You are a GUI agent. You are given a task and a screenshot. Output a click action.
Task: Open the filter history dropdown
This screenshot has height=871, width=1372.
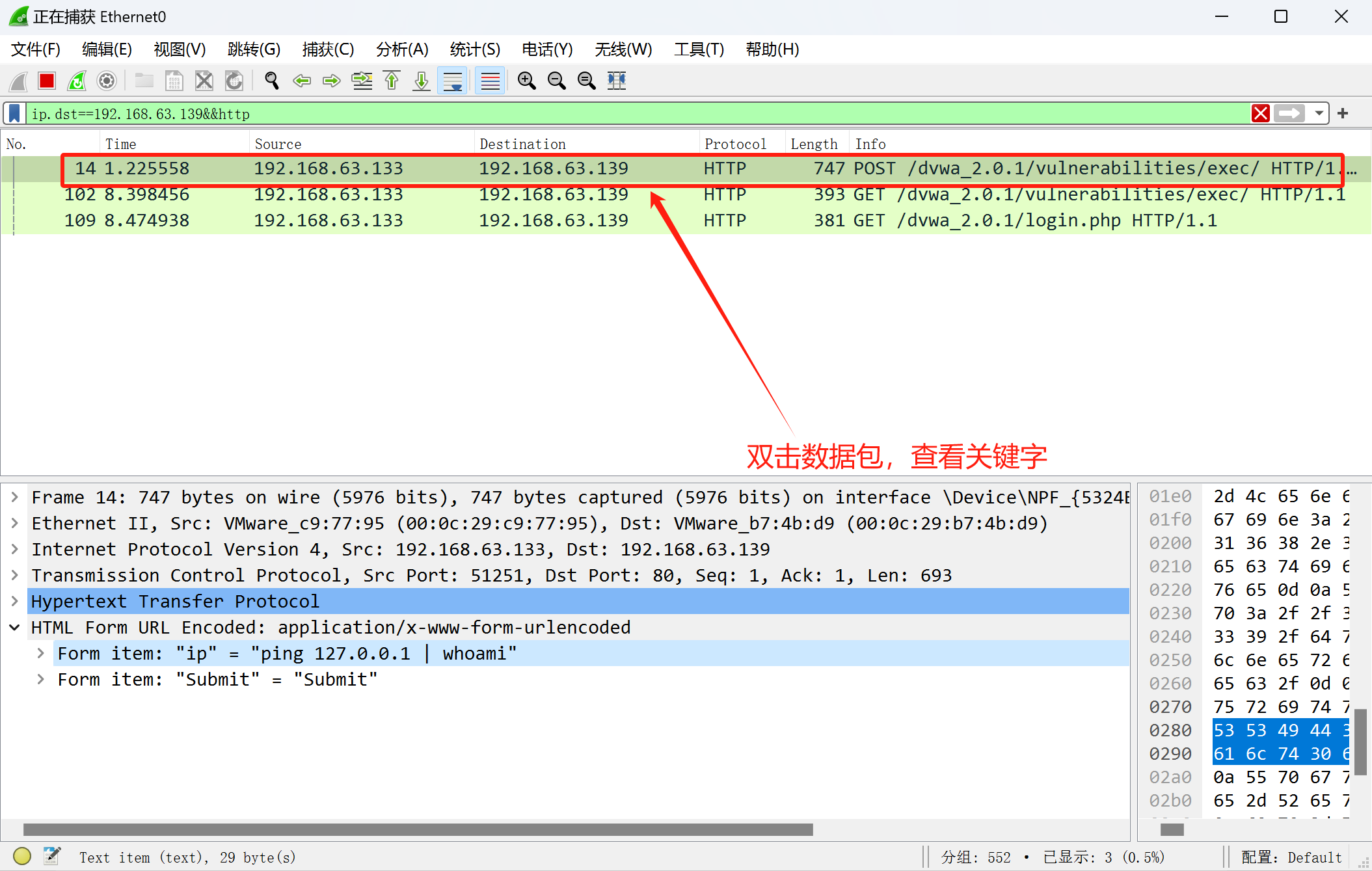1319,114
